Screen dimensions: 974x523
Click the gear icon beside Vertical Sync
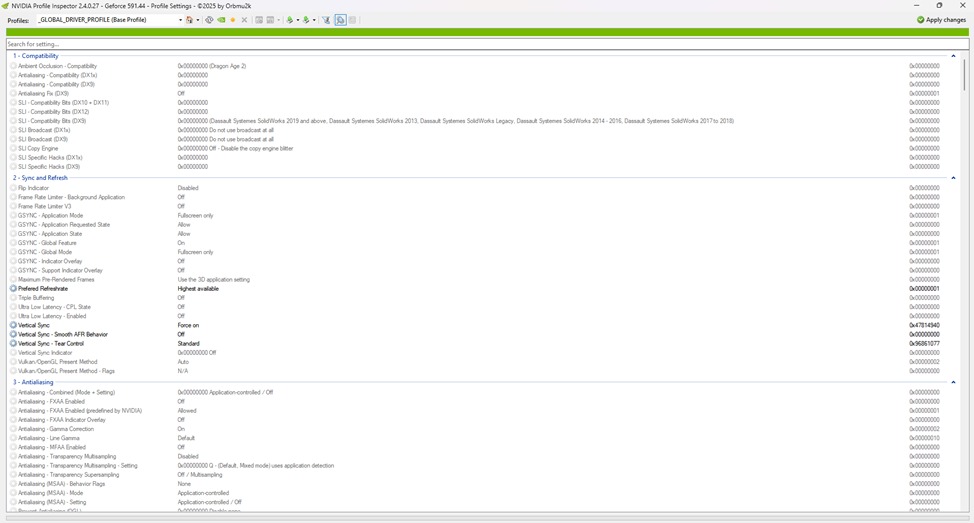(x=13, y=325)
